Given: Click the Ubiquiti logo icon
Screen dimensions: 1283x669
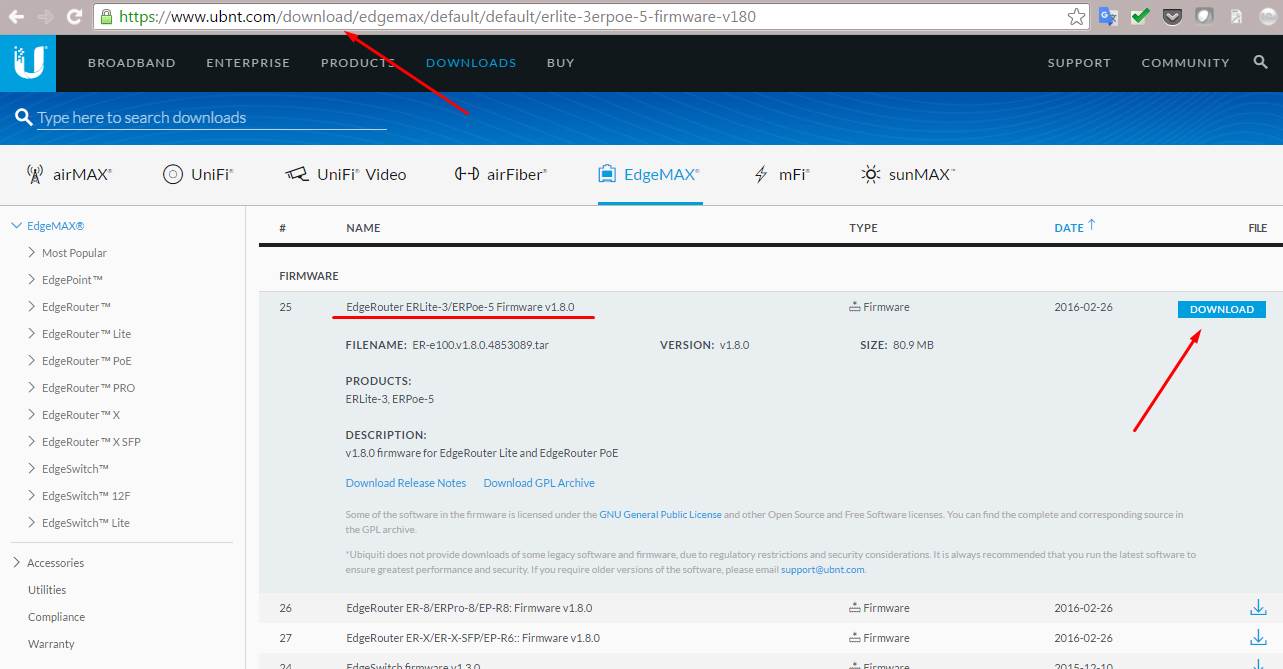Looking at the screenshot, I should pos(28,63).
